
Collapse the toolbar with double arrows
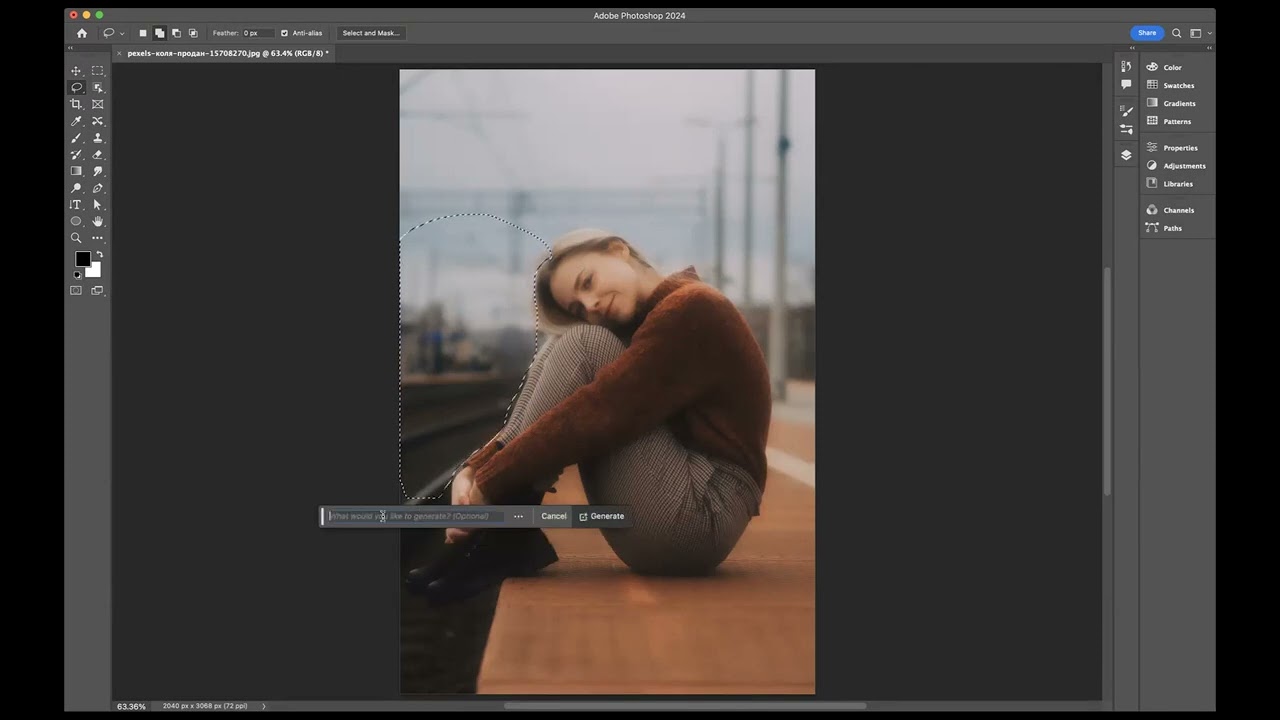71,48
